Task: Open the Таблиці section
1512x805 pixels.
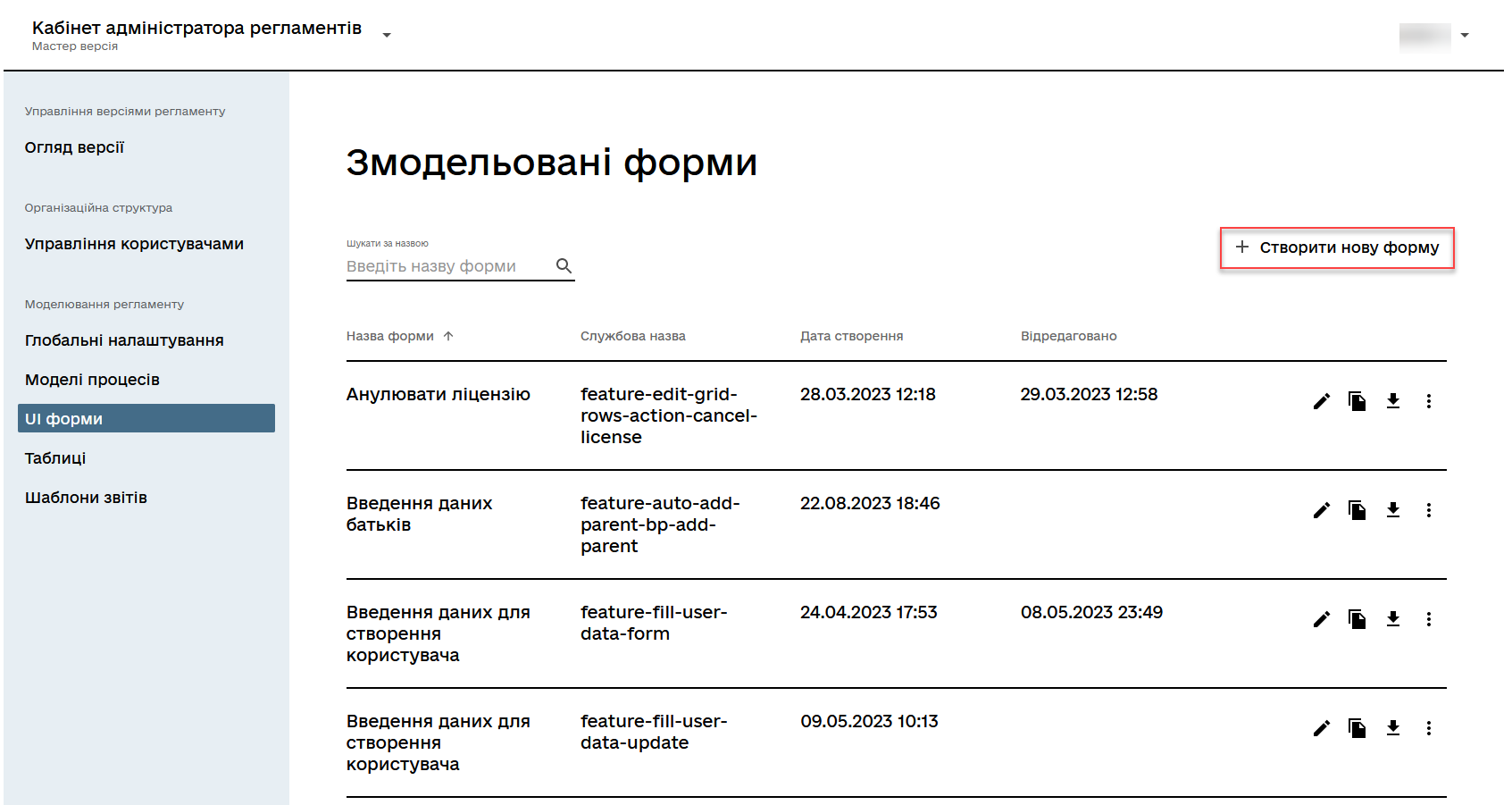Action: tap(55, 458)
